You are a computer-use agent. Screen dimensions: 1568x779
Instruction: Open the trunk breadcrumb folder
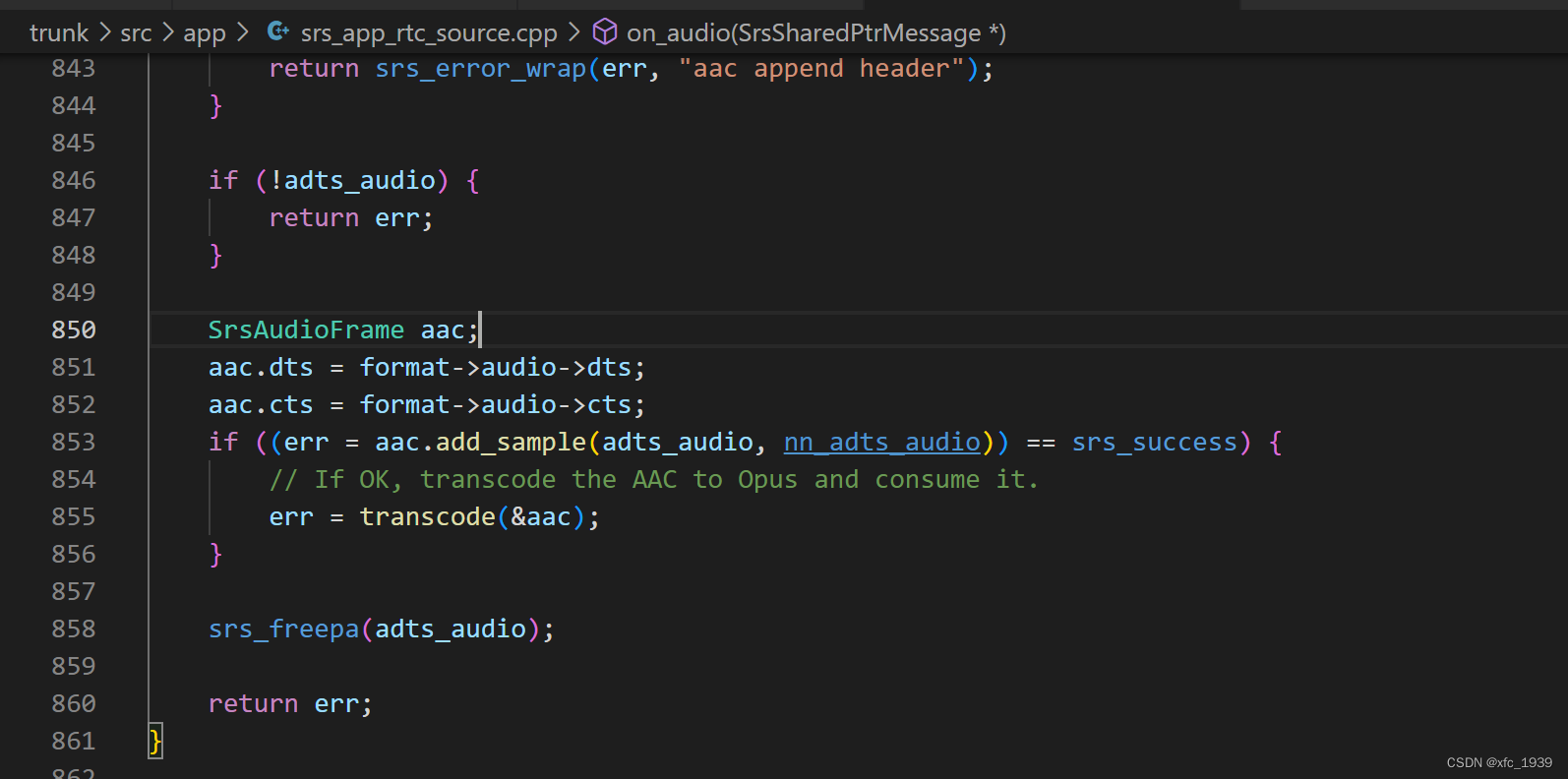coord(59,32)
